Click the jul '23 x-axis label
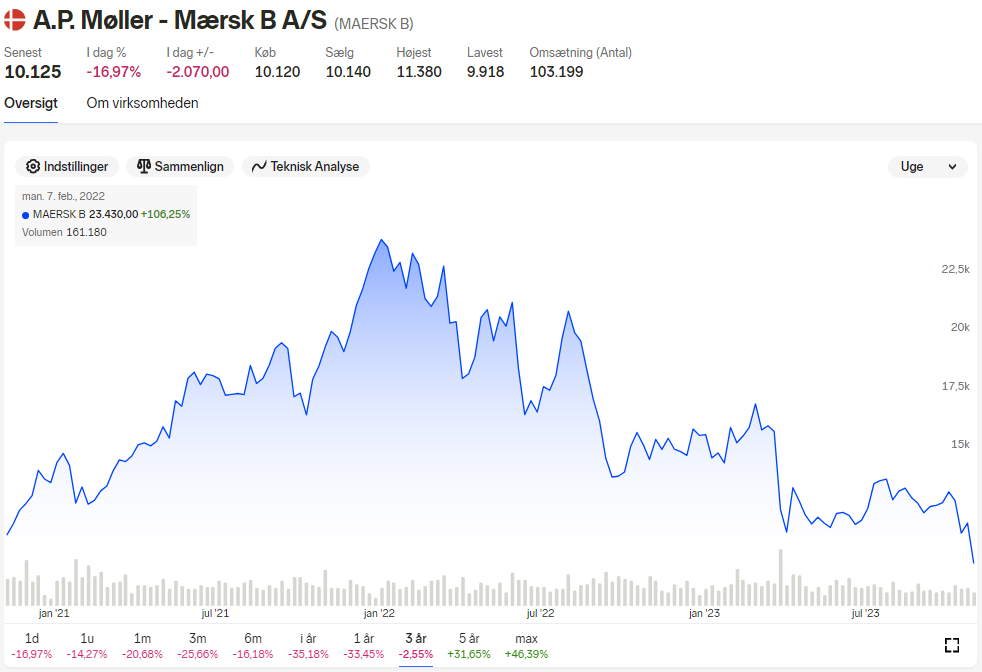The height and width of the screenshot is (672, 982). click(x=865, y=613)
